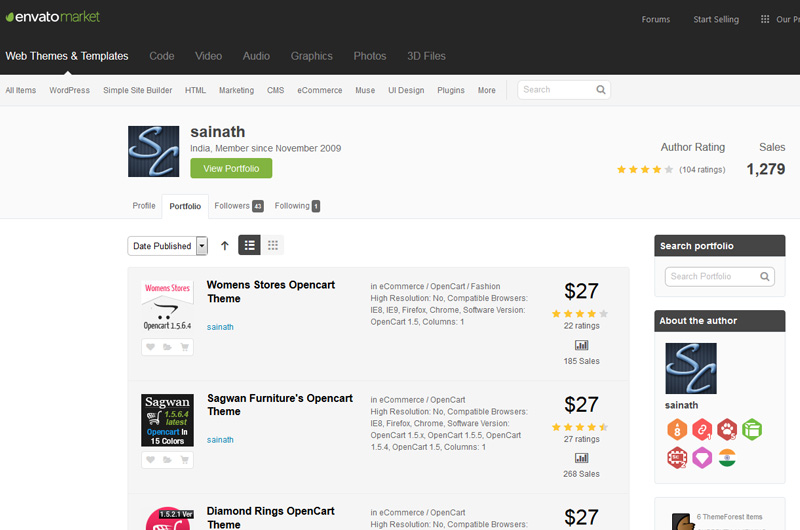Click the red paw print badge
Image resolution: width=800 pixels, height=530 pixels.
[x=727, y=430]
